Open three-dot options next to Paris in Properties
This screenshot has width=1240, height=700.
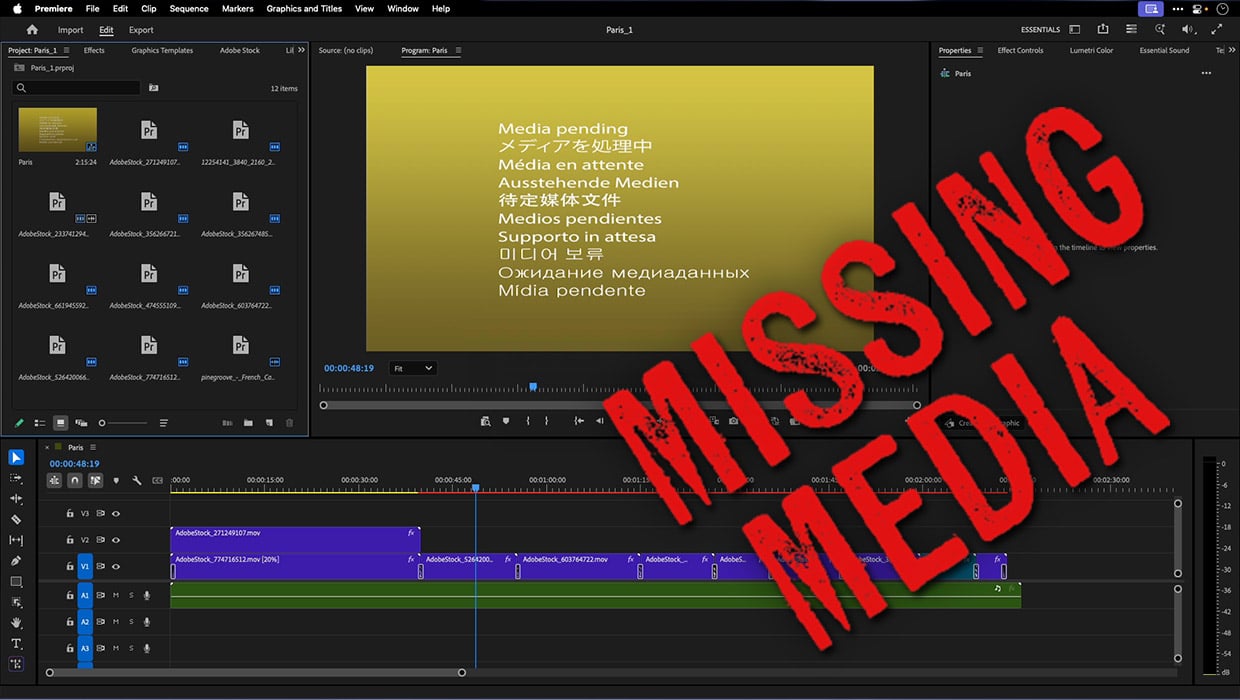(x=1206, y=73)
